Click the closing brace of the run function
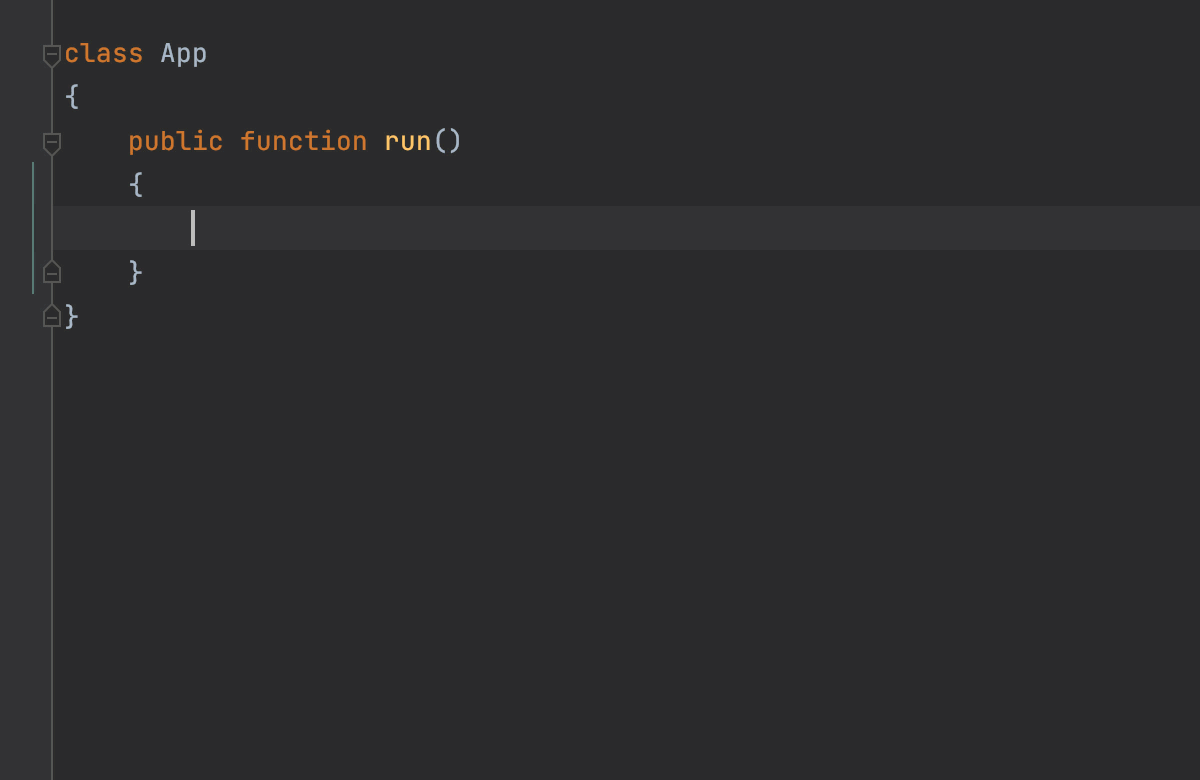 (136, 272)
